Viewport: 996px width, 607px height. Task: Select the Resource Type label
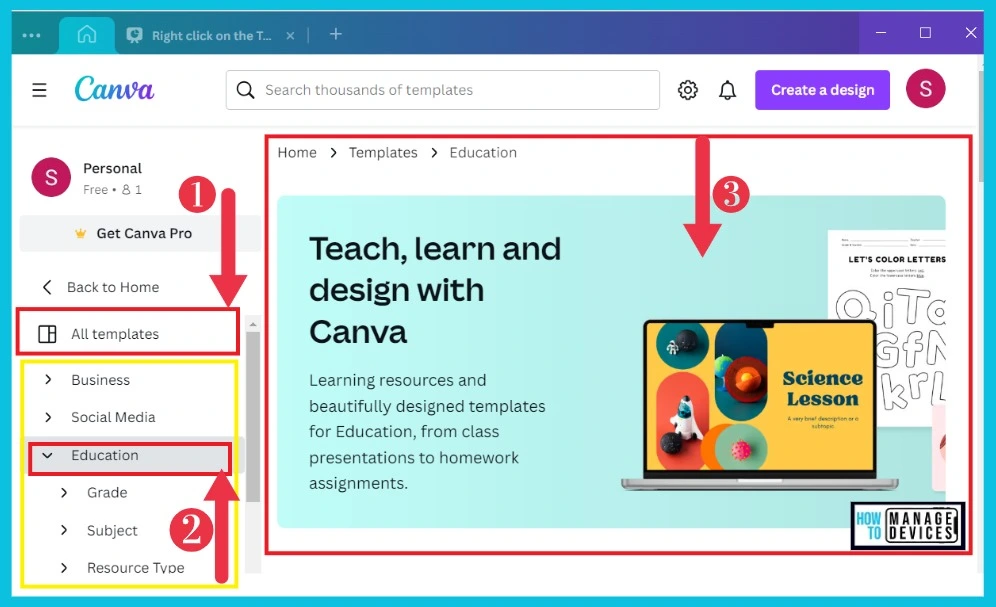[x=136, y=568]
